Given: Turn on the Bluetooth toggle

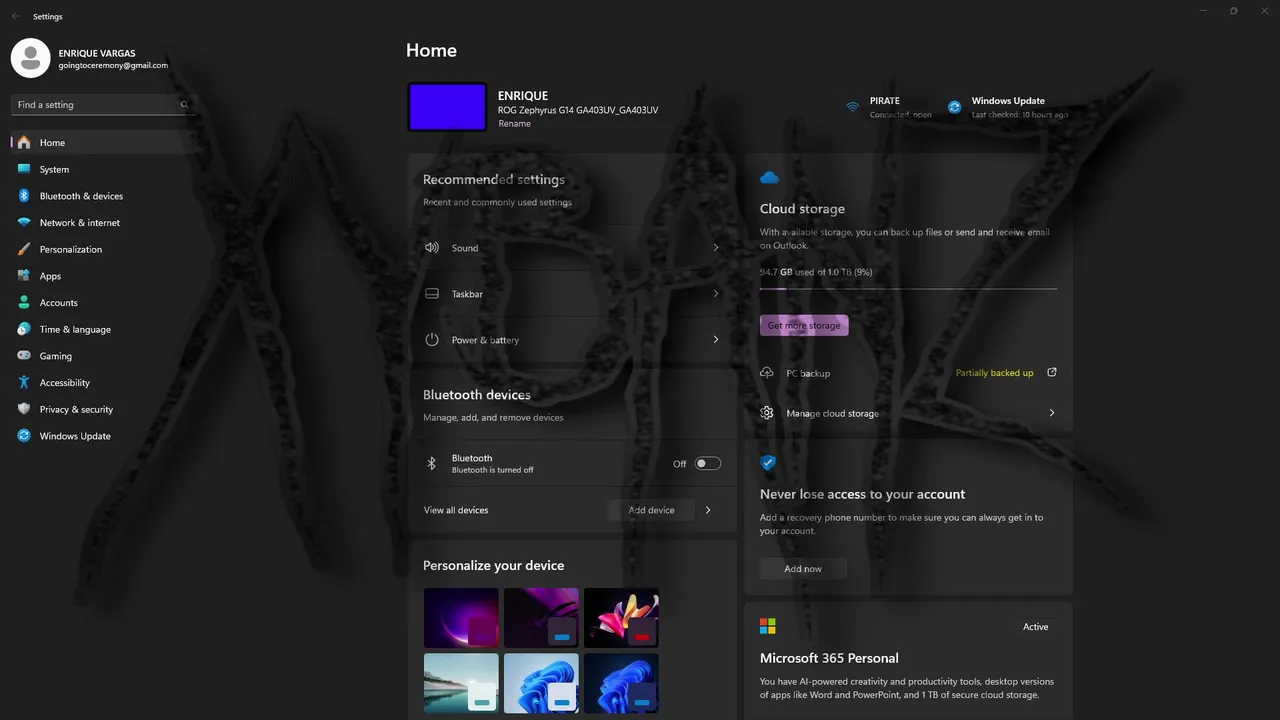Looking at the screenshot, I should click(x=708, y=464).
